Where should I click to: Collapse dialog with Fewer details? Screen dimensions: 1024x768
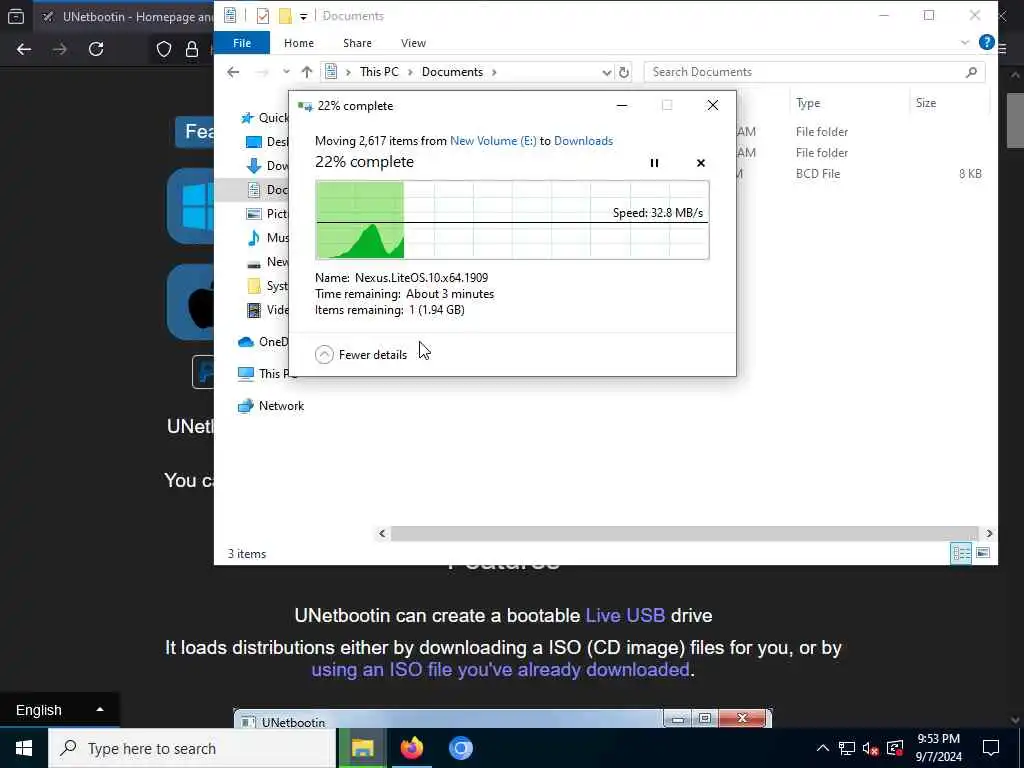[x=361, y=355]
